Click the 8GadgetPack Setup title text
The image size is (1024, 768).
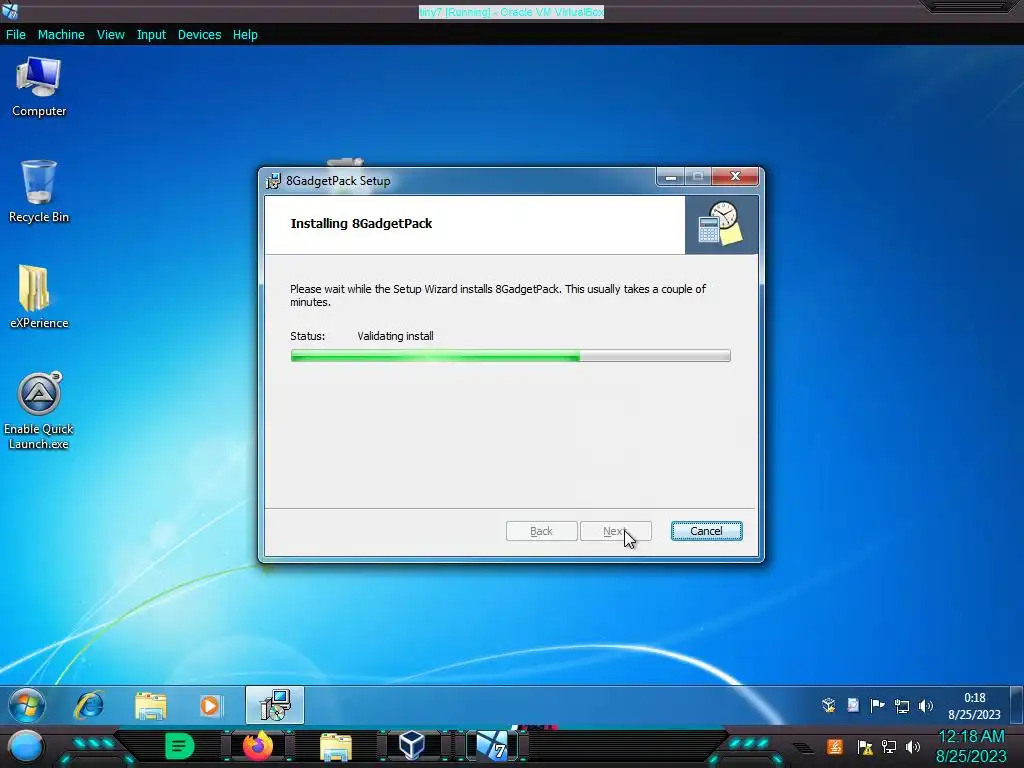[x=338, y=181]
